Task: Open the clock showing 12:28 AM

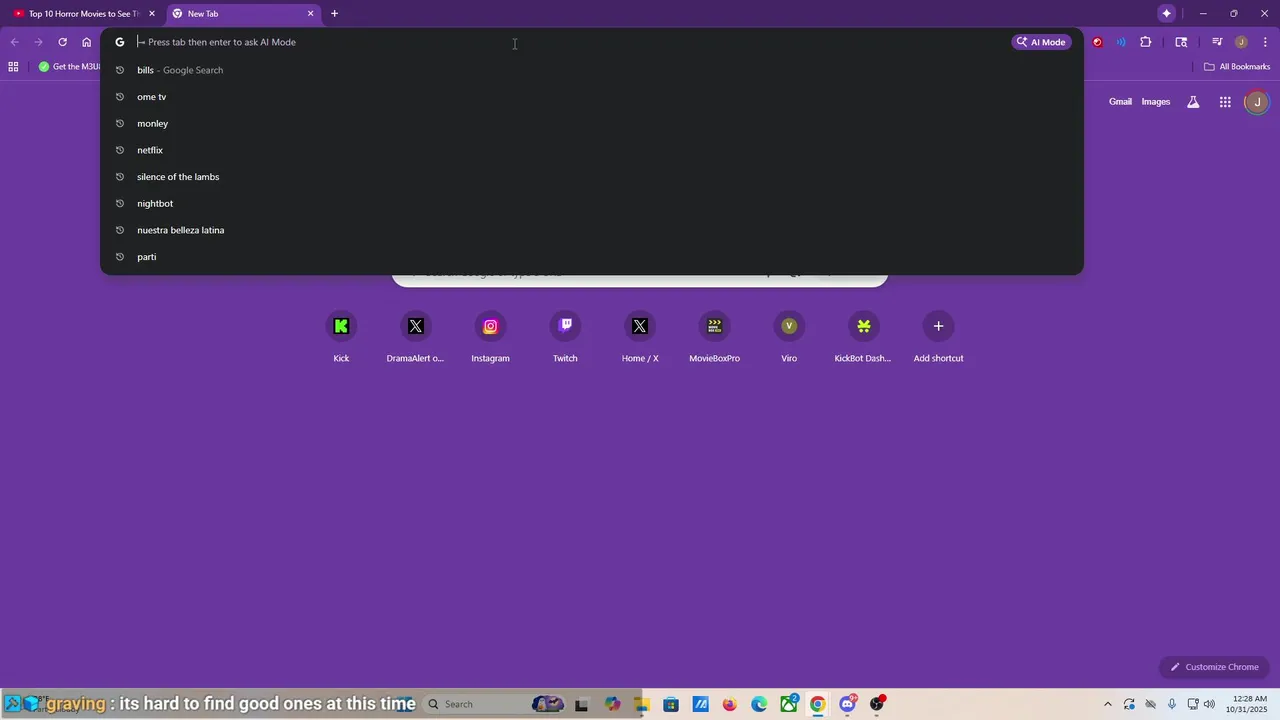Action: 1247,704
